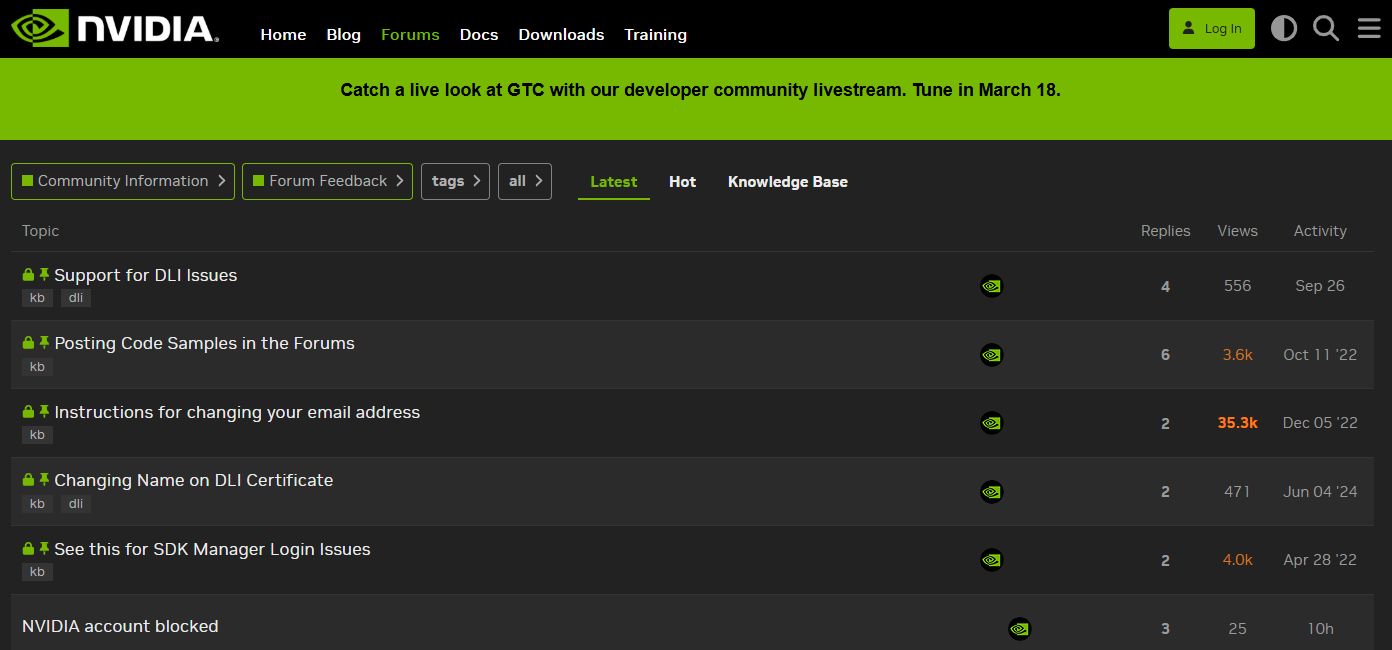This screenshot has width=1392, height=650.
Task: Open topic NVIDIA account blocked
Action: coord(120,626)
